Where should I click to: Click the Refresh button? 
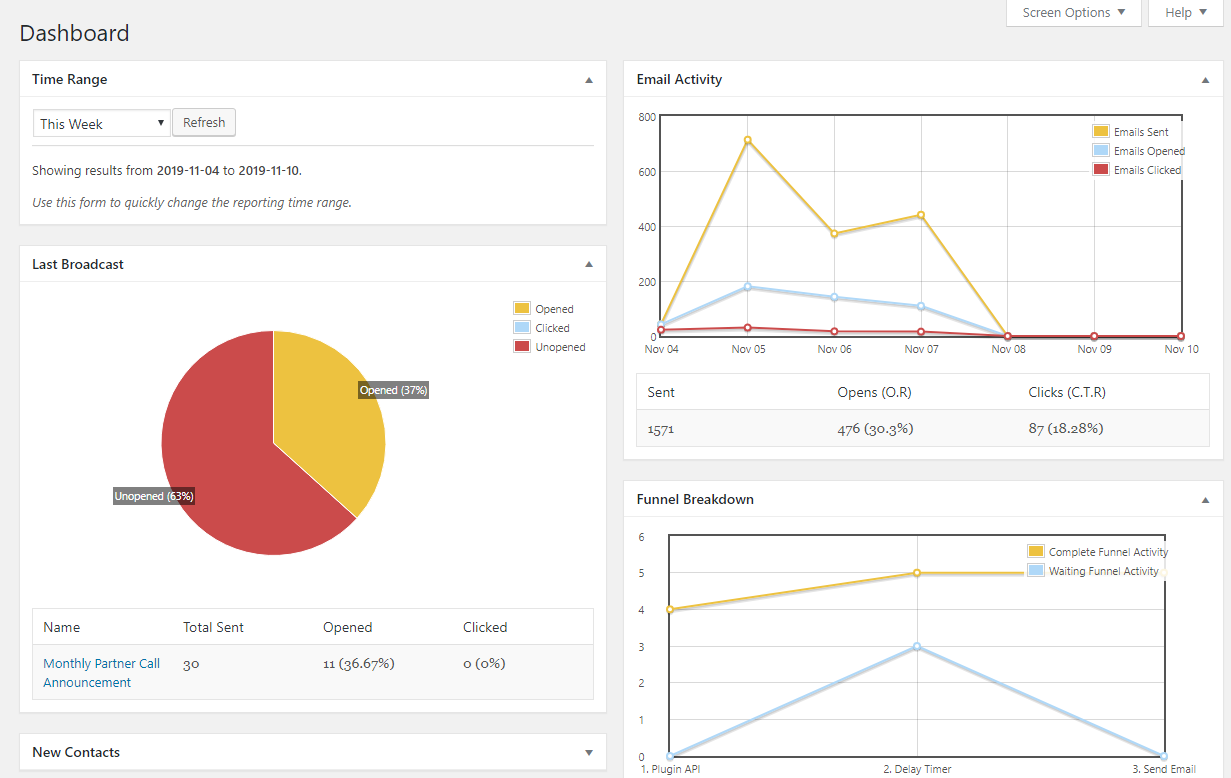(204, 123)
